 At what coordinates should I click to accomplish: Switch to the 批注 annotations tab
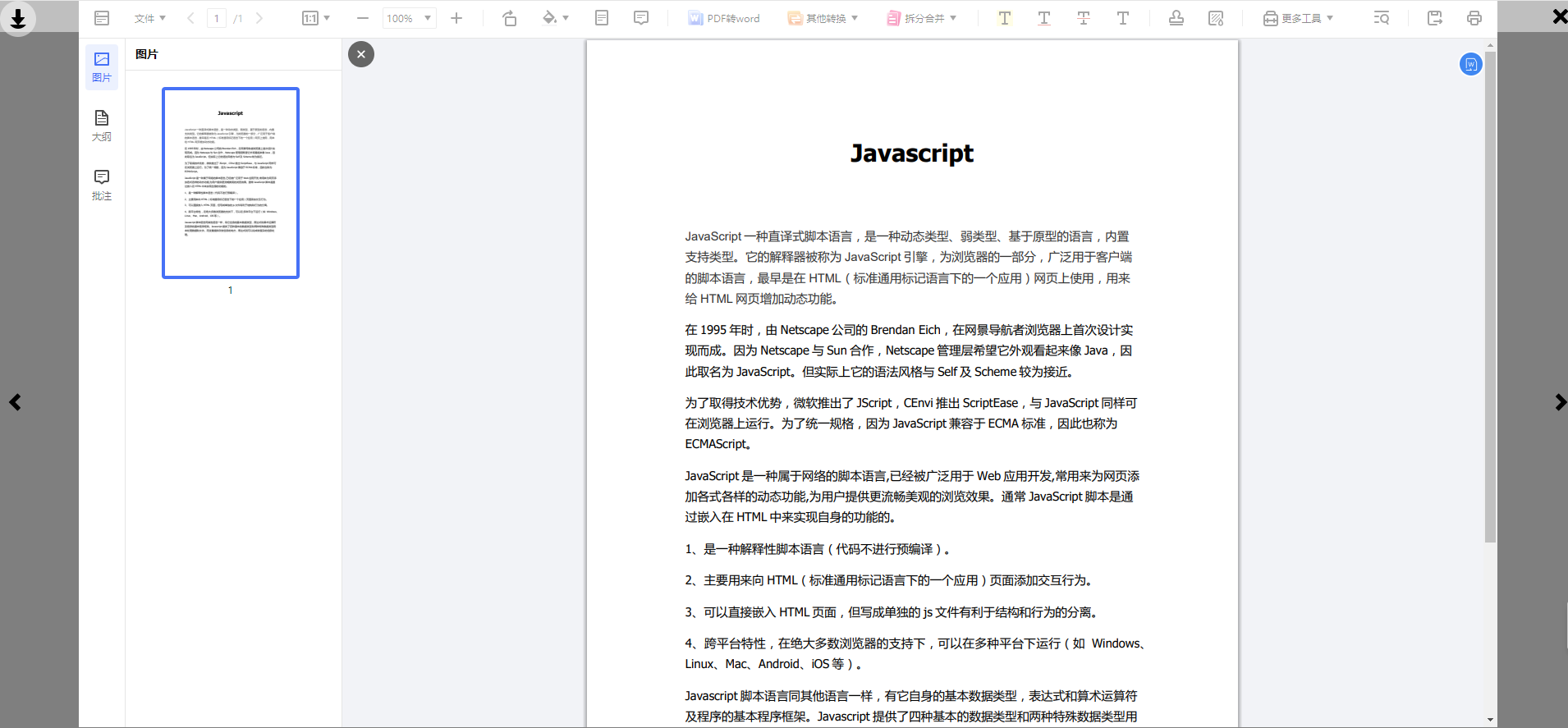(102, 185)
